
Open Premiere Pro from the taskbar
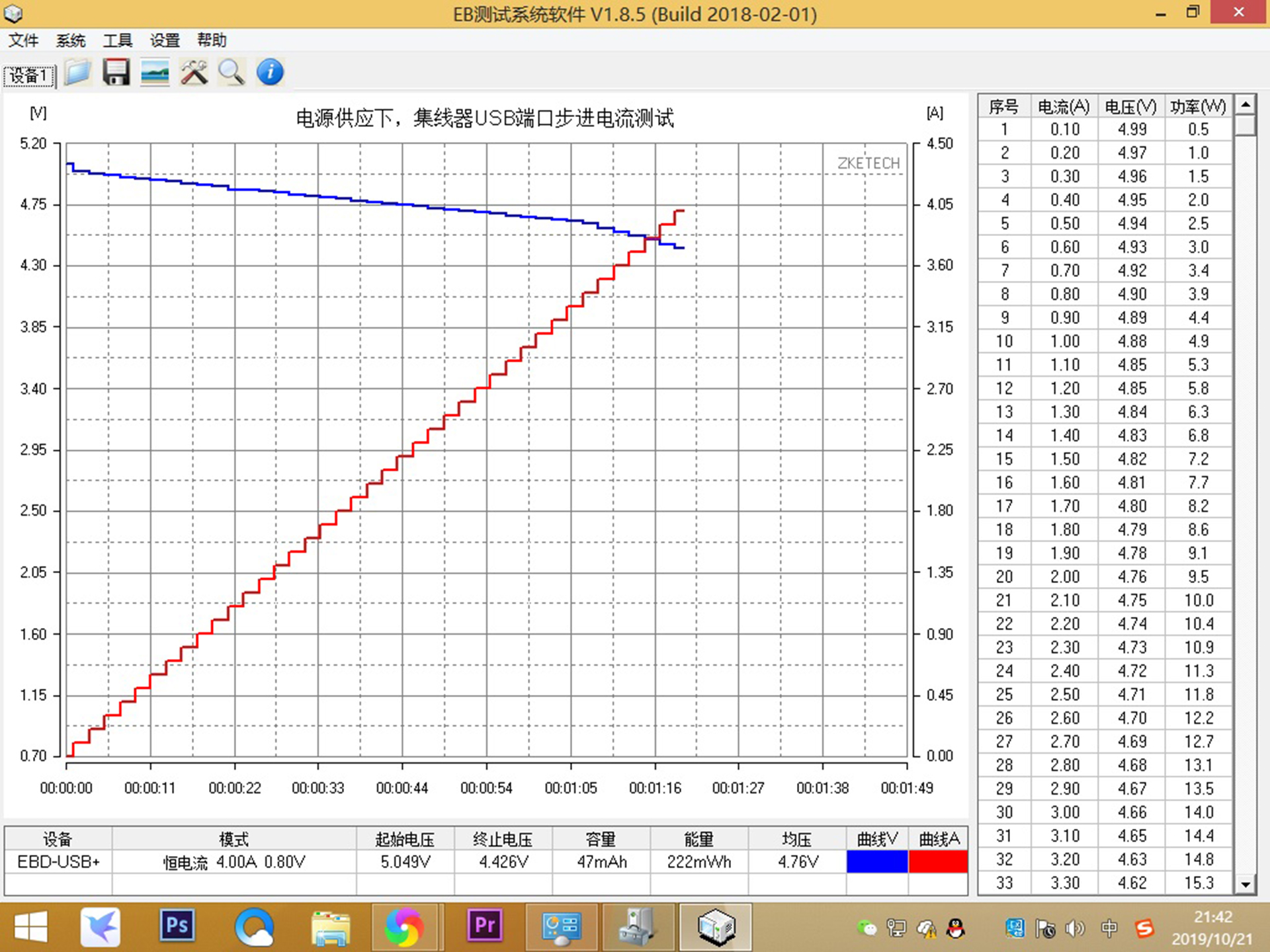485,926
